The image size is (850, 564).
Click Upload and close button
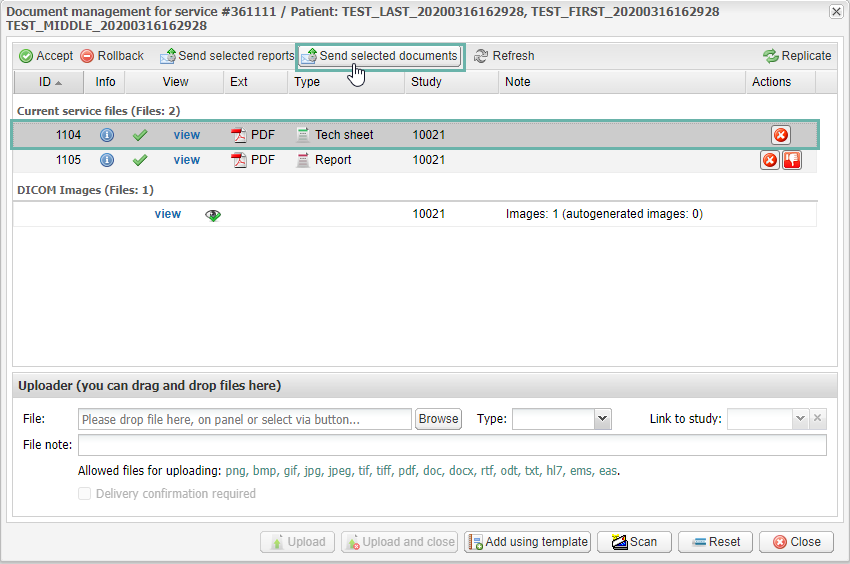[400, 542]
